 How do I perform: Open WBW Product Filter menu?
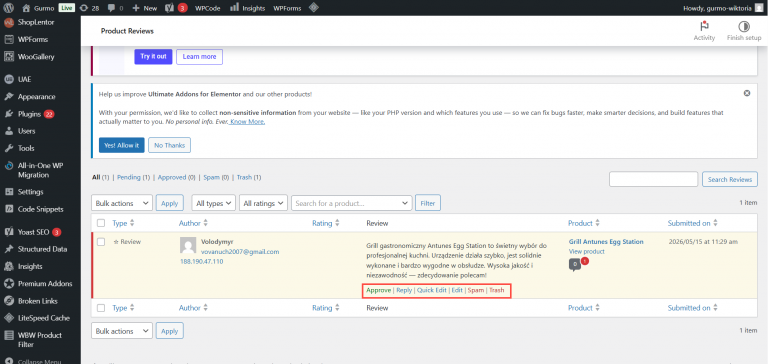40,340
